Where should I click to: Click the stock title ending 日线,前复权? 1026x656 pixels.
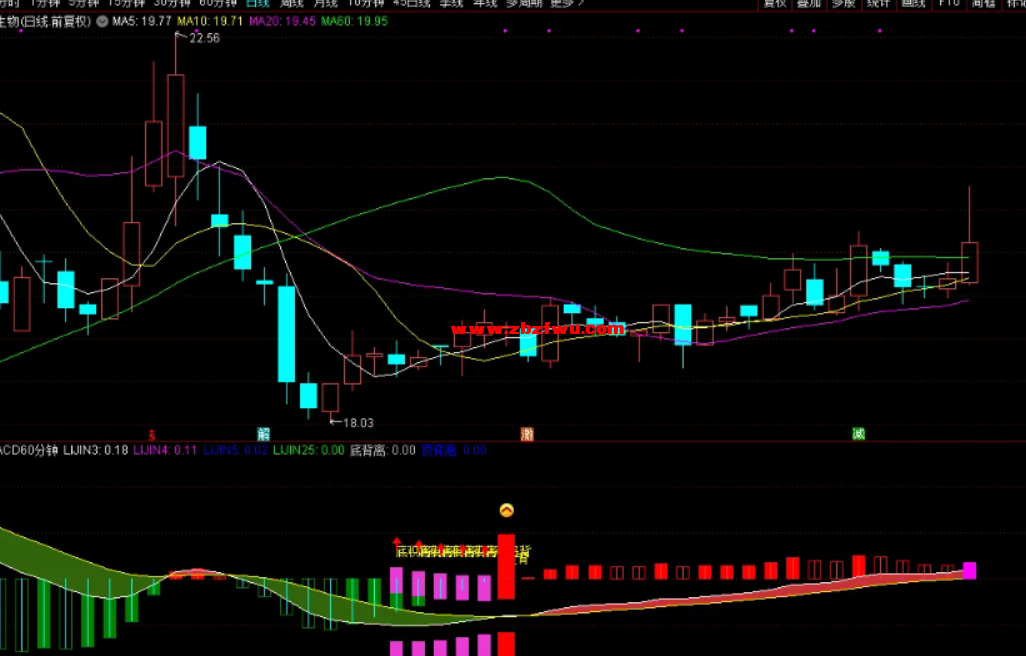[x=45, y=22]
